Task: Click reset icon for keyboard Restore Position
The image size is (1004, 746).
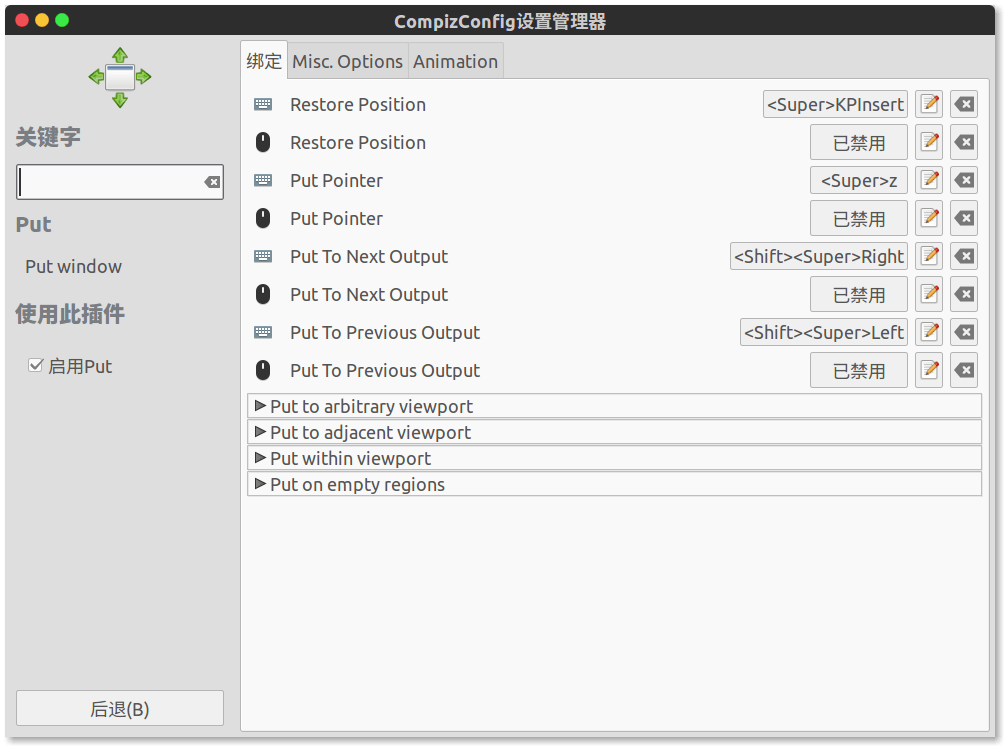Action: click(964, 105)
